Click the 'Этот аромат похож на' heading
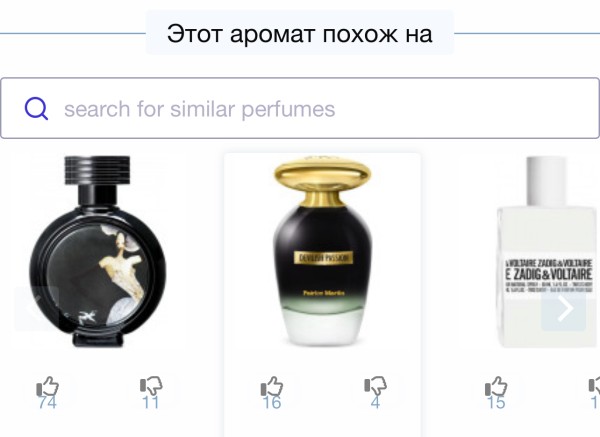Image resolution: width=600 pixels, height=437 pixels. click(300, 33)
